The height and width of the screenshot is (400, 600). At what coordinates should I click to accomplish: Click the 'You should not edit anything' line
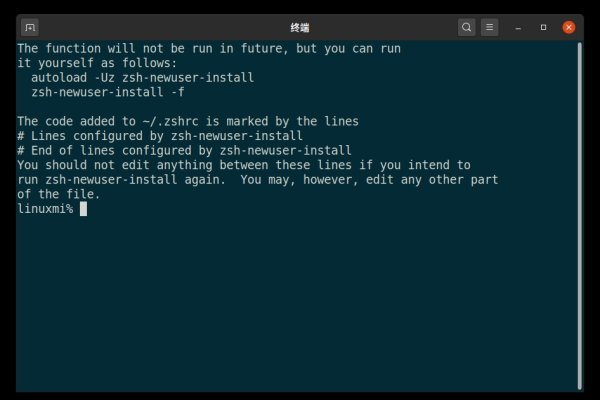point(244,165)
